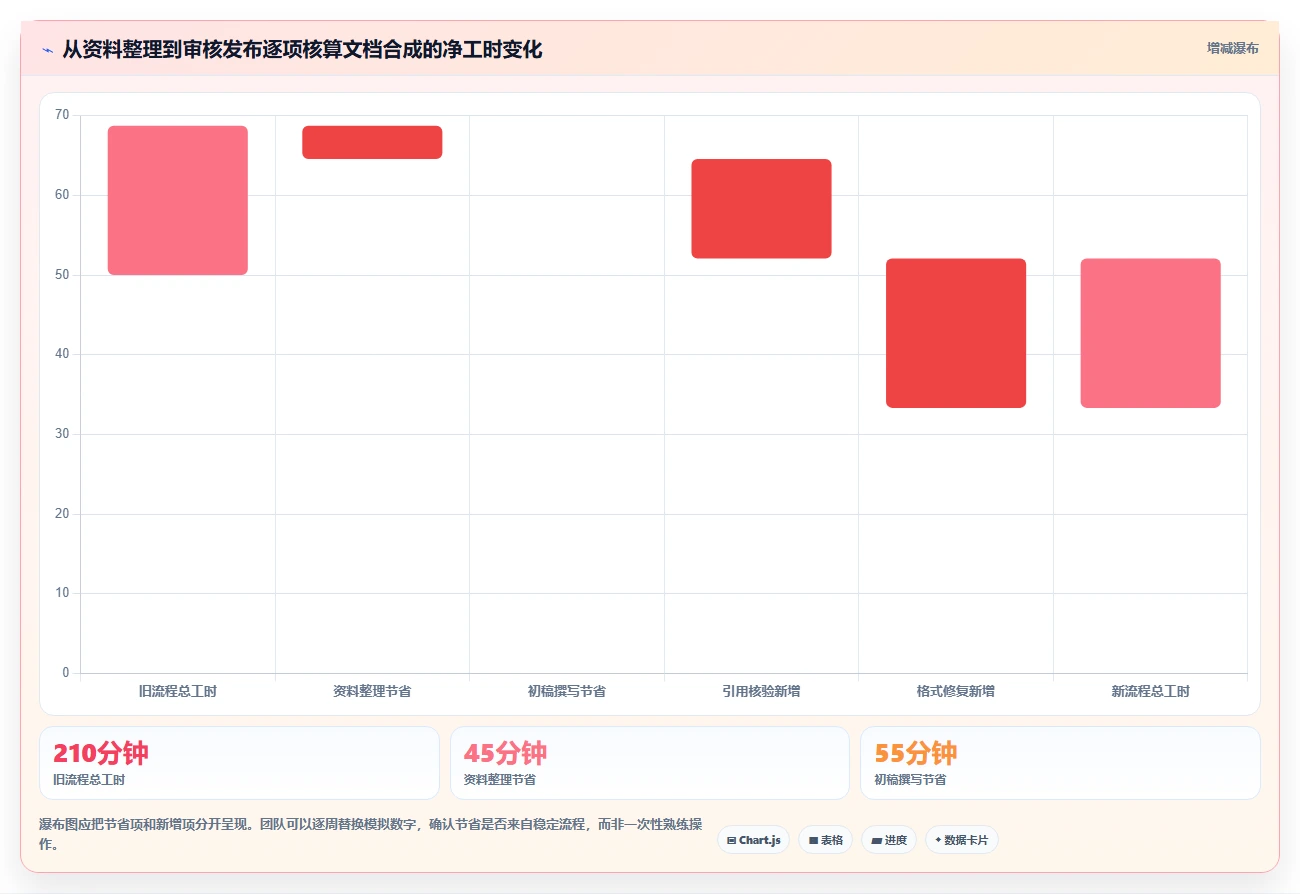The width and height of the screenshot is (1300, 894).
Task: Click the 资料整理节省 waterfall bar
Action: point(372,142)
